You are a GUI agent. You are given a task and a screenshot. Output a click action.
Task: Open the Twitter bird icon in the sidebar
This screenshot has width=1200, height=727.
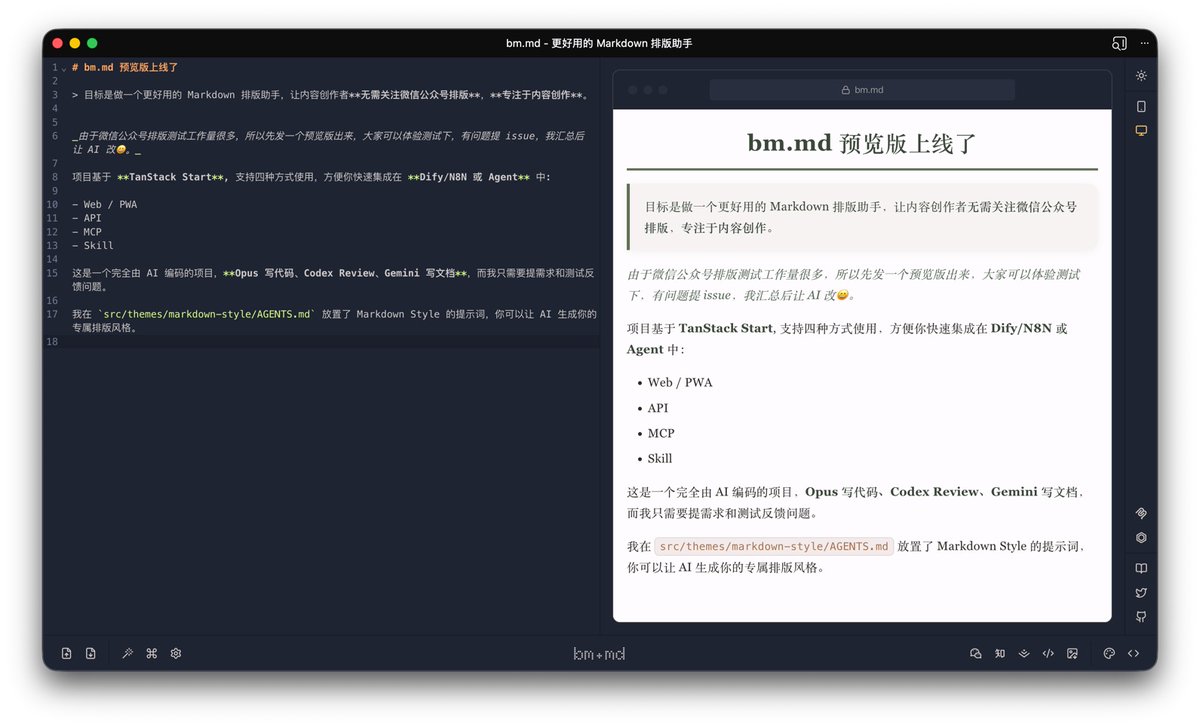(1141, 592)
